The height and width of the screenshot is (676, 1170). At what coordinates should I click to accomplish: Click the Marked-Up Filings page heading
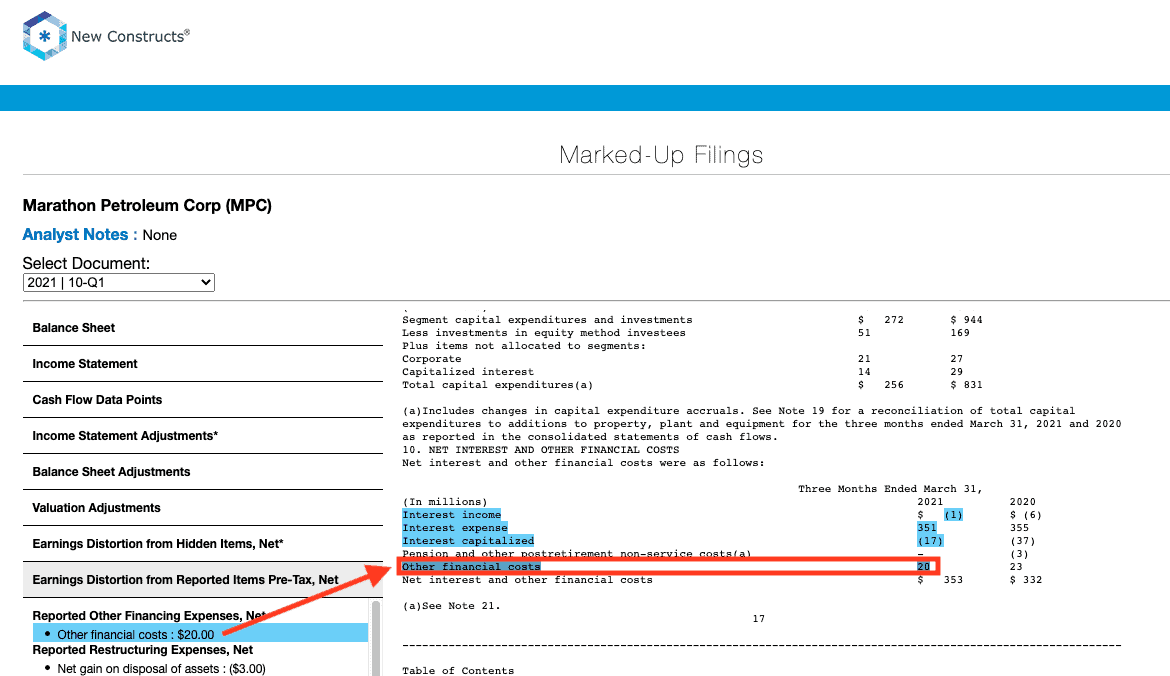tap(661, 154)
